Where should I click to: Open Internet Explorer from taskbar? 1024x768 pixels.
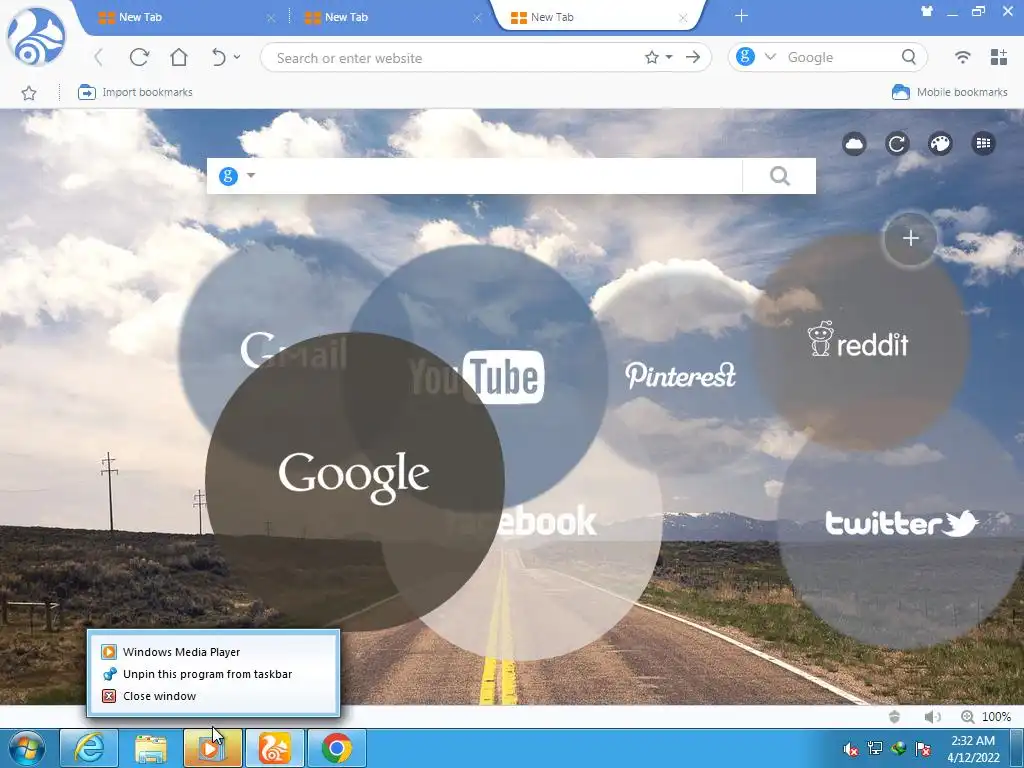(89, 748)
